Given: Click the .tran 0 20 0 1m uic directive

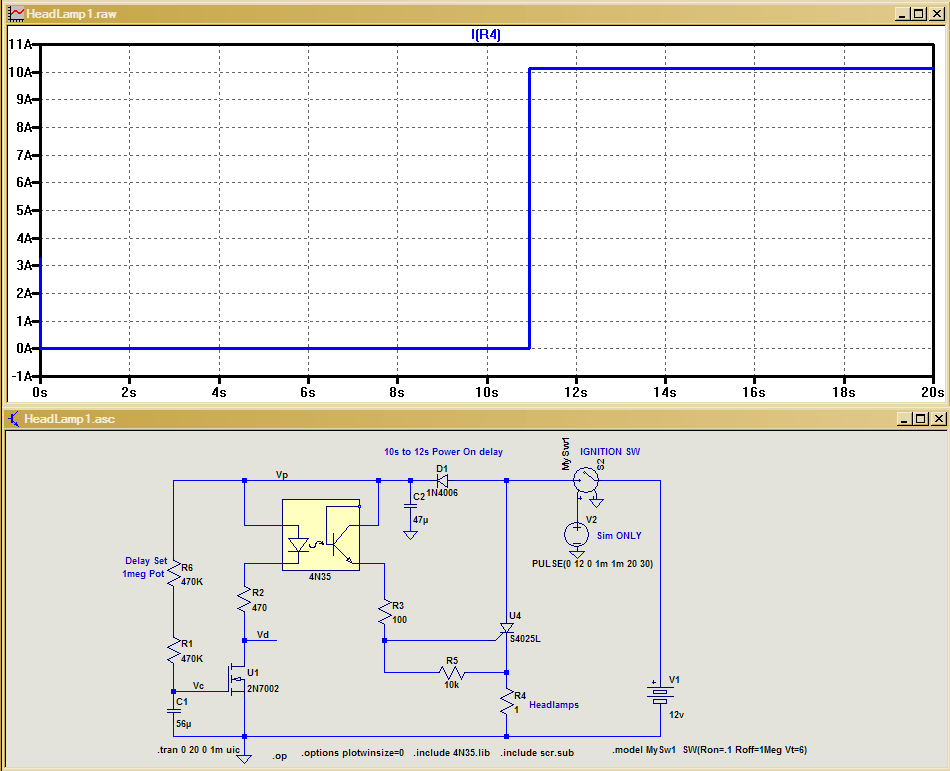Looking at the screenshot, I should 199,750.
